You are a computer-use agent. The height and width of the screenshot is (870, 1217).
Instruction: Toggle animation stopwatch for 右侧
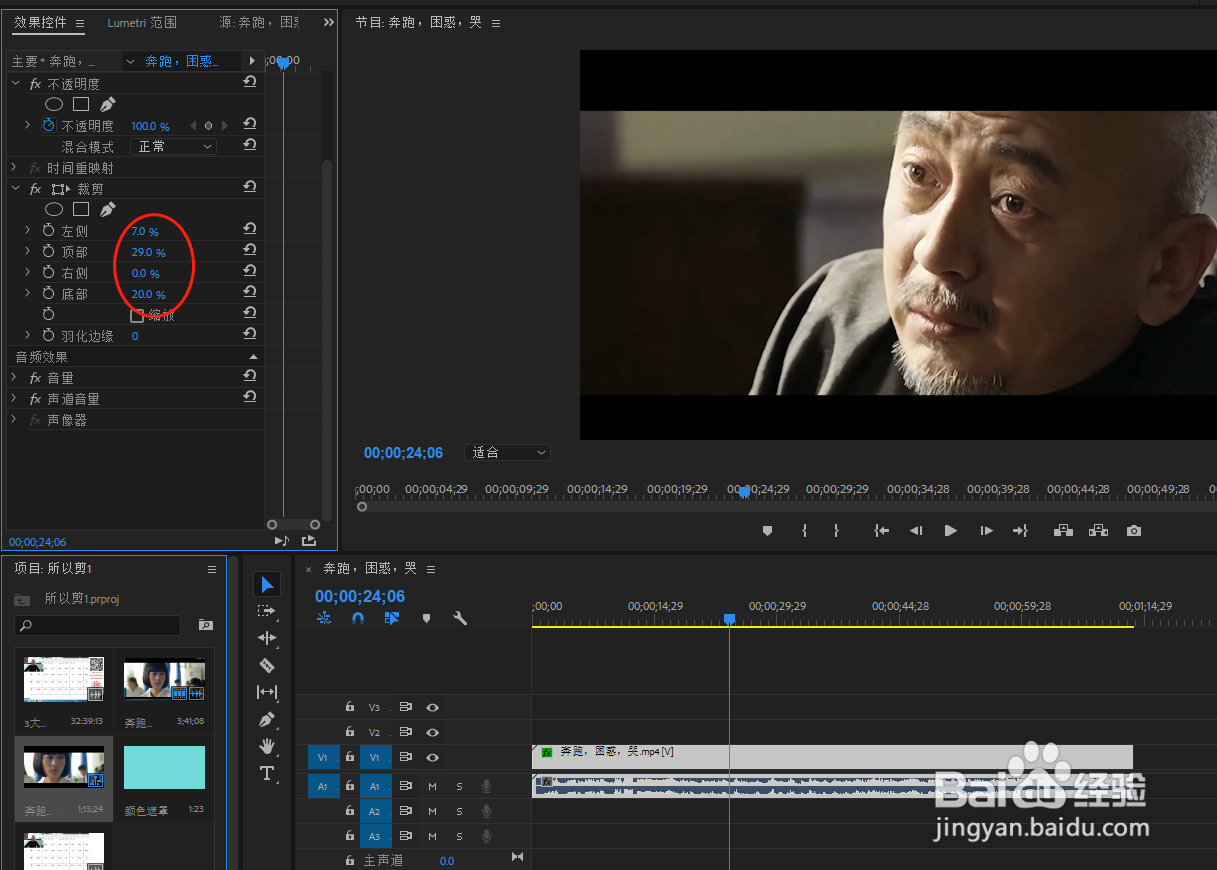click(48, 272)
